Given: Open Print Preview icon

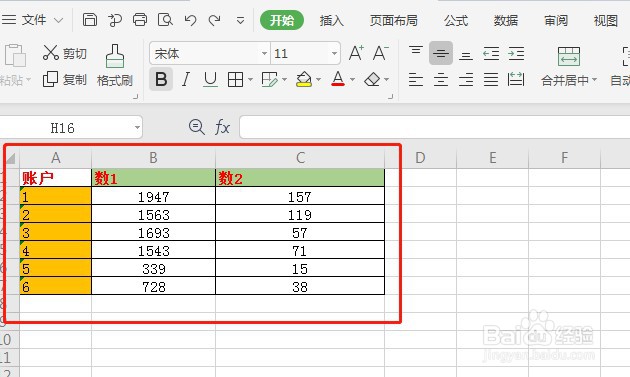Looking at the screenshot, I should pos(165,19).
